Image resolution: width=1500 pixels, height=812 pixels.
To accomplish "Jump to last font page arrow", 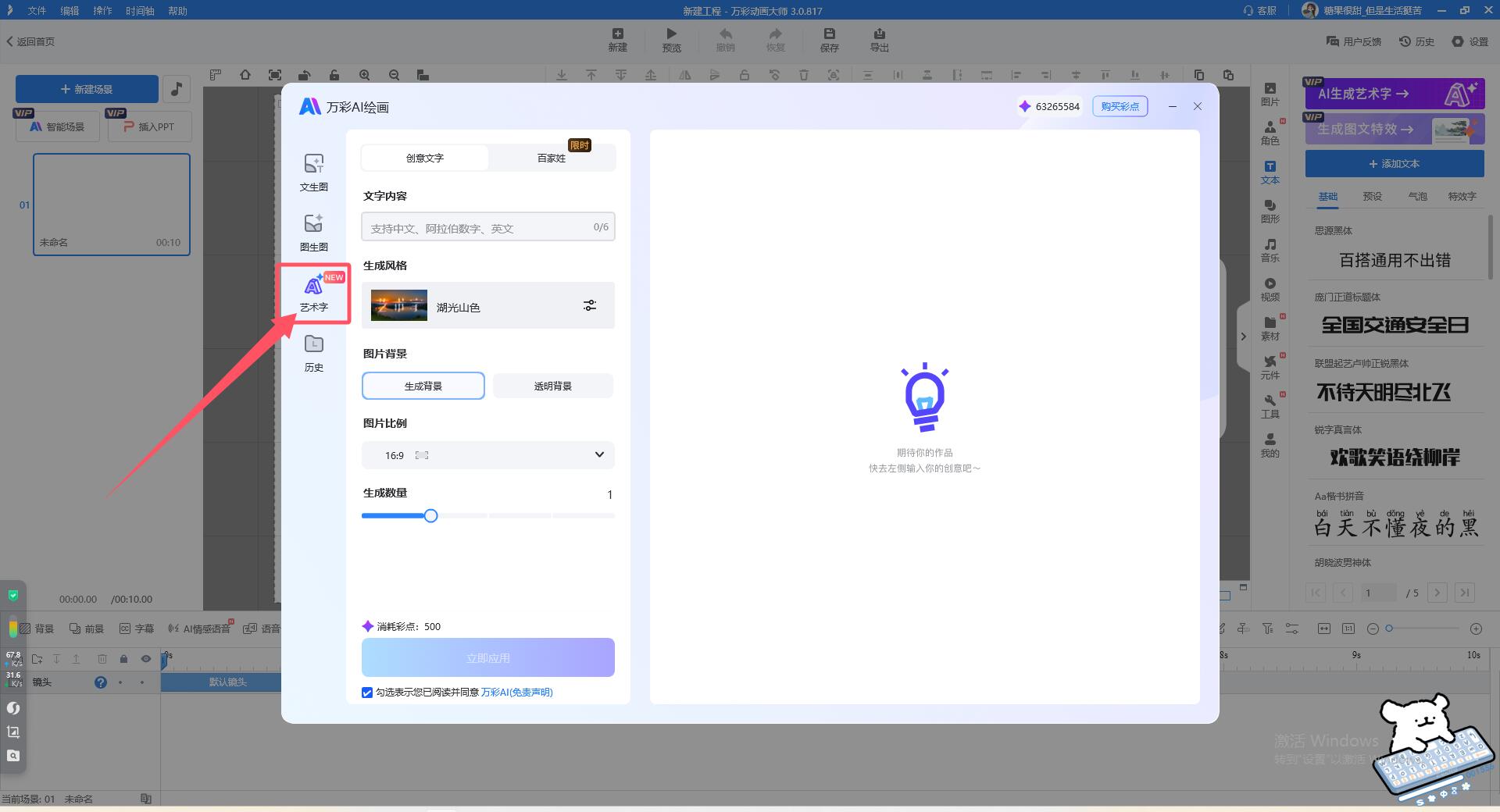I will (x=1465, y=593).
